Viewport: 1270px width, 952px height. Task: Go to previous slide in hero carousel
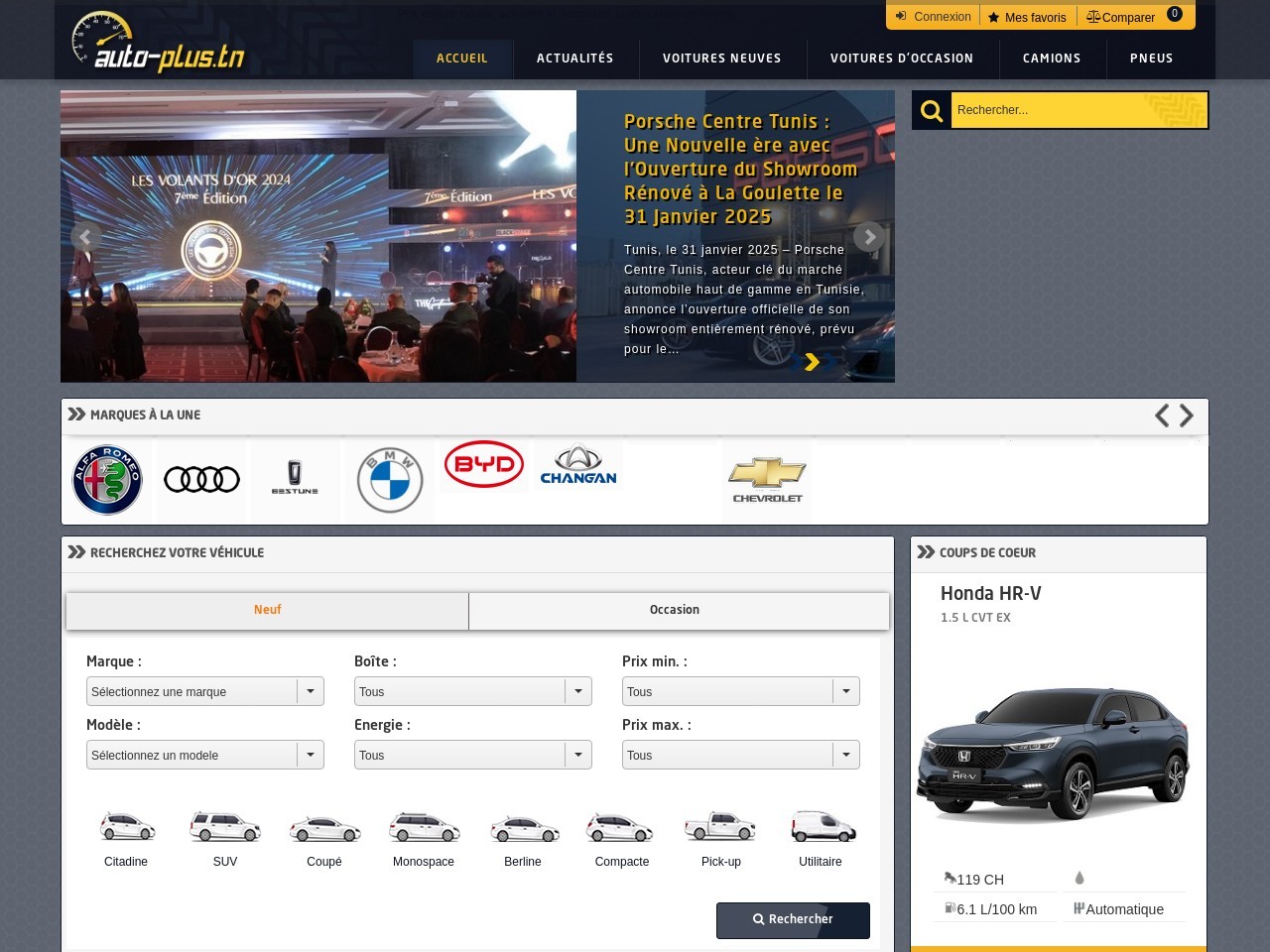(85, 237)
